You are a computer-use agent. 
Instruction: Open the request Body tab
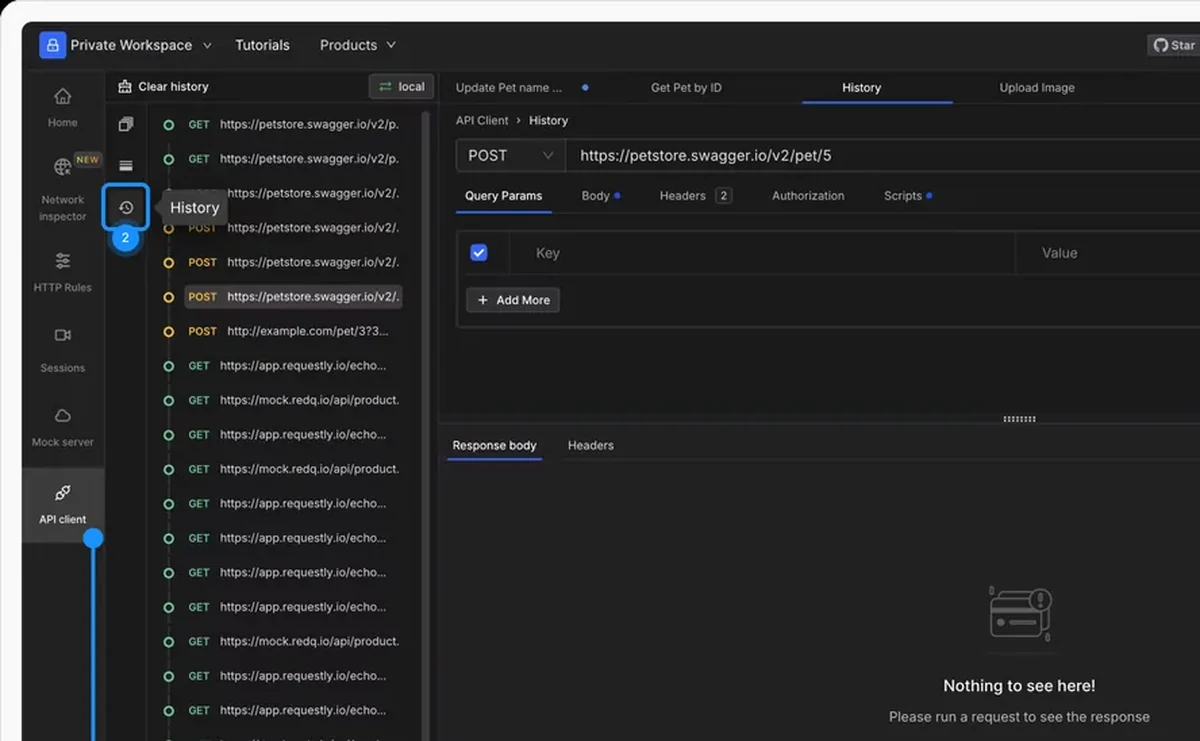pyautogui.click(x=600, y=196)
